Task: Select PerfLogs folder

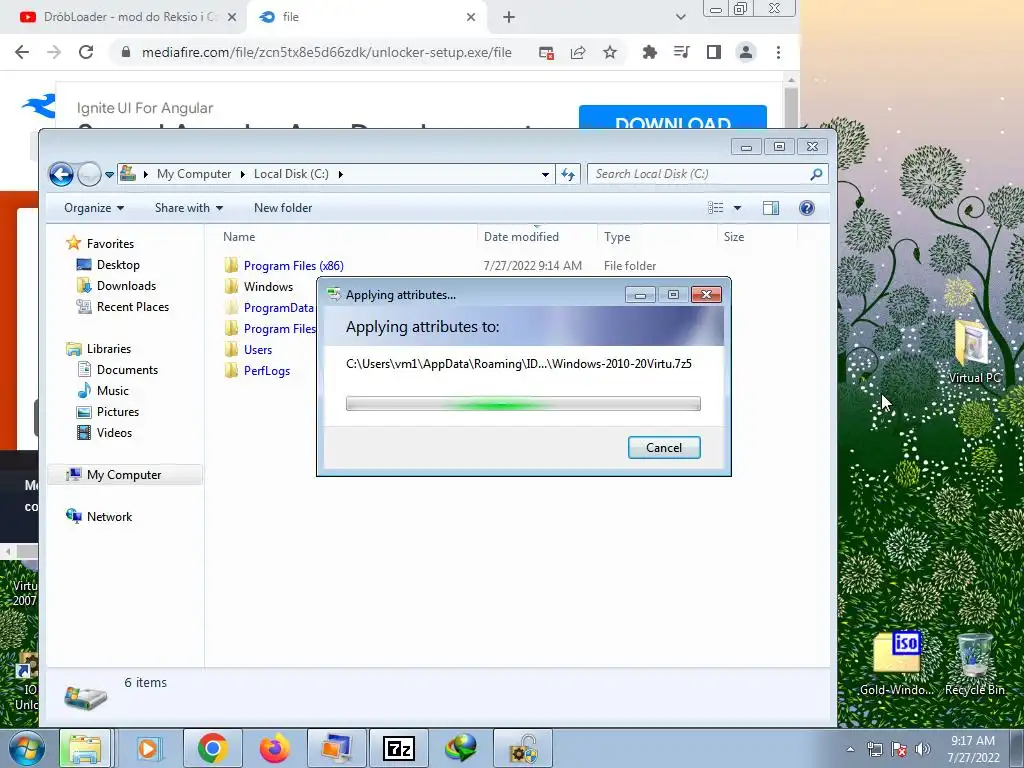Action: coord(266,370)
